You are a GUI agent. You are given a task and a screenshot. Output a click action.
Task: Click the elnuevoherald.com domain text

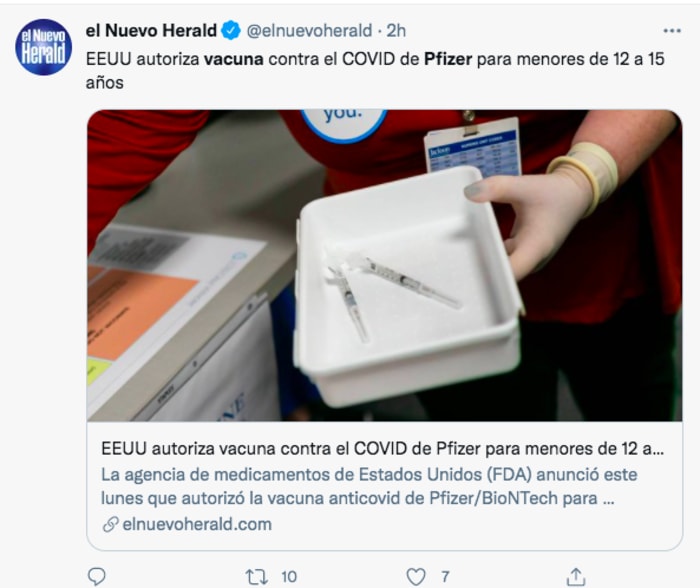coord(197,524)
